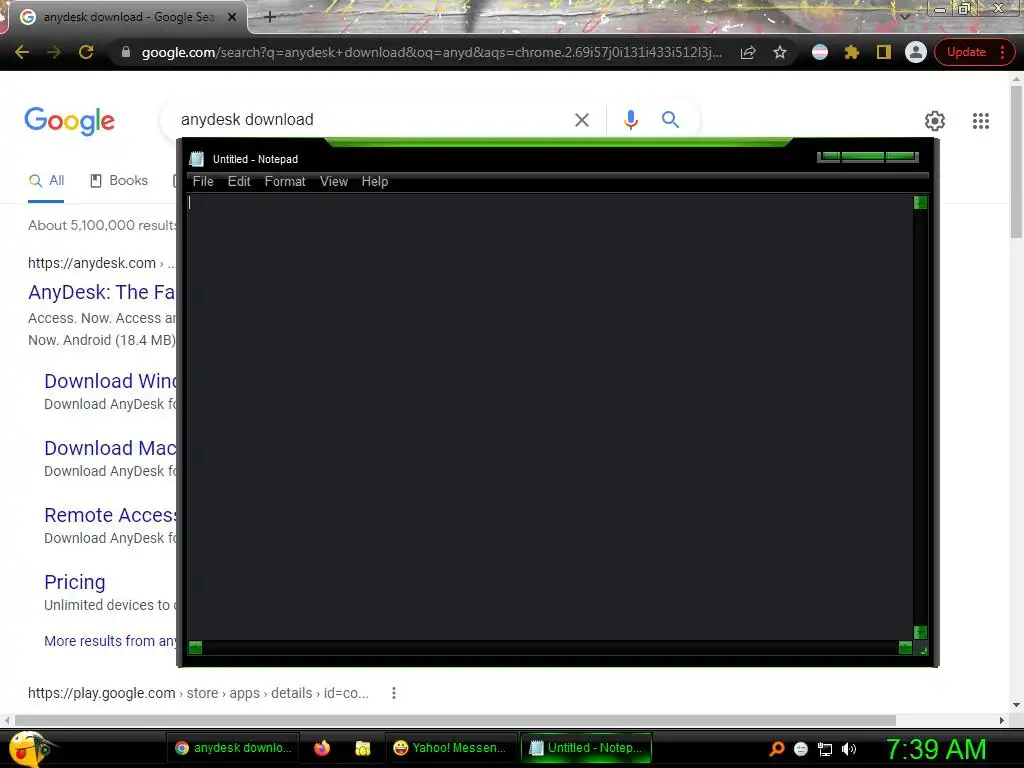The image size is (1024, 768).
Task: Click the network tray icon
Action: [x=825, y=749]
